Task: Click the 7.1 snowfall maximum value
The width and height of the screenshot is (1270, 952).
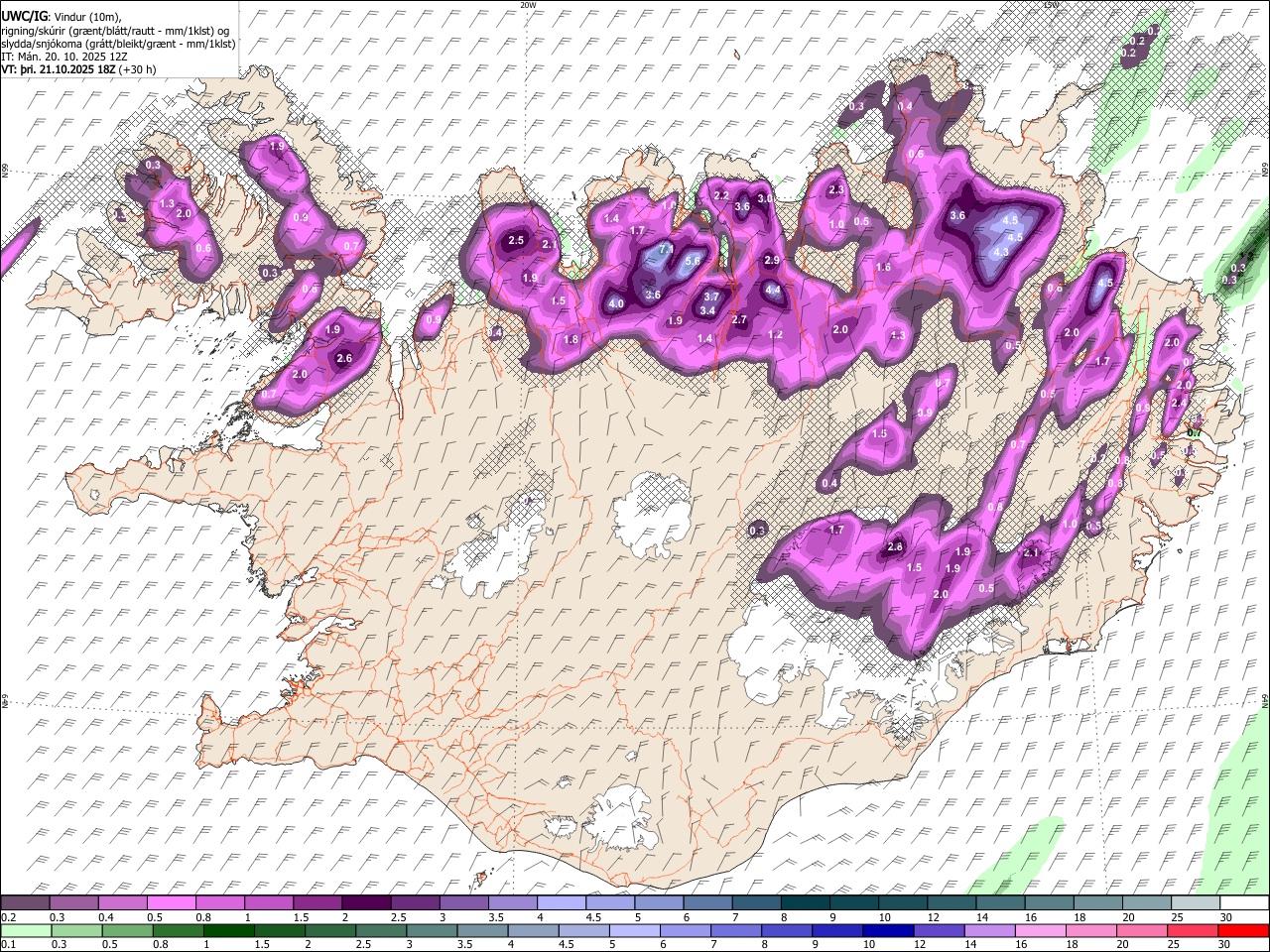Action: click(x=666, y=248)
